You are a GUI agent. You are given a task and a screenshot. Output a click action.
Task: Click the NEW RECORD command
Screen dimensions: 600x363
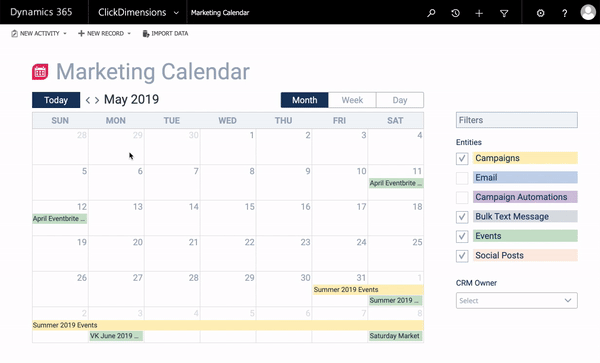[x=105, y=34]
